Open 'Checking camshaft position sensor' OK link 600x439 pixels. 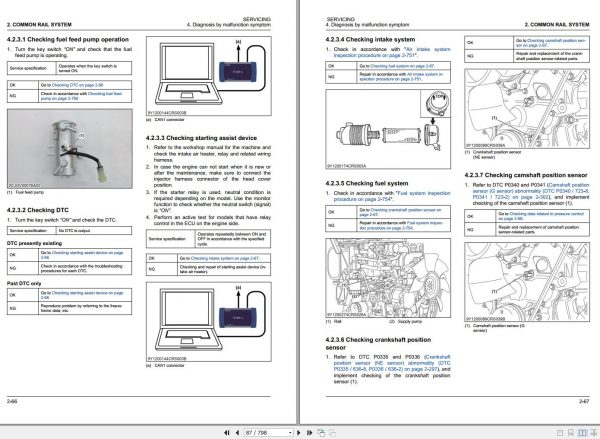[x=551, y=43]
